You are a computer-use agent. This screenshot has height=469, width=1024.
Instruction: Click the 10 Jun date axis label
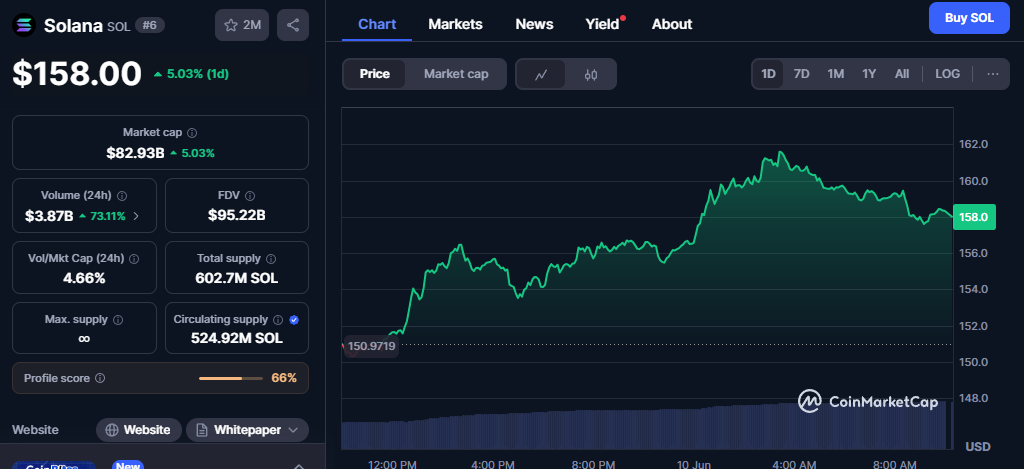click(x=693, y=464)
